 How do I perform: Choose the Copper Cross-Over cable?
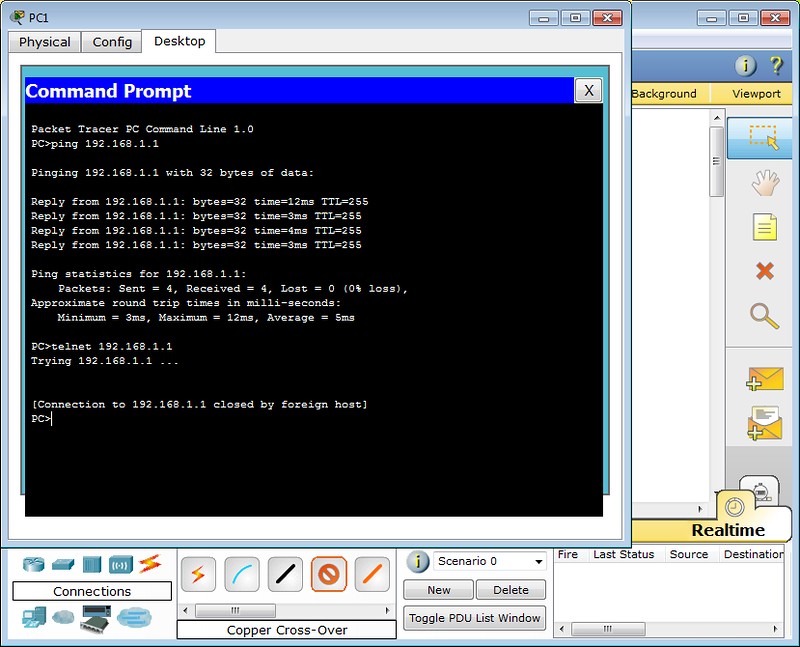tap(329, 575)
